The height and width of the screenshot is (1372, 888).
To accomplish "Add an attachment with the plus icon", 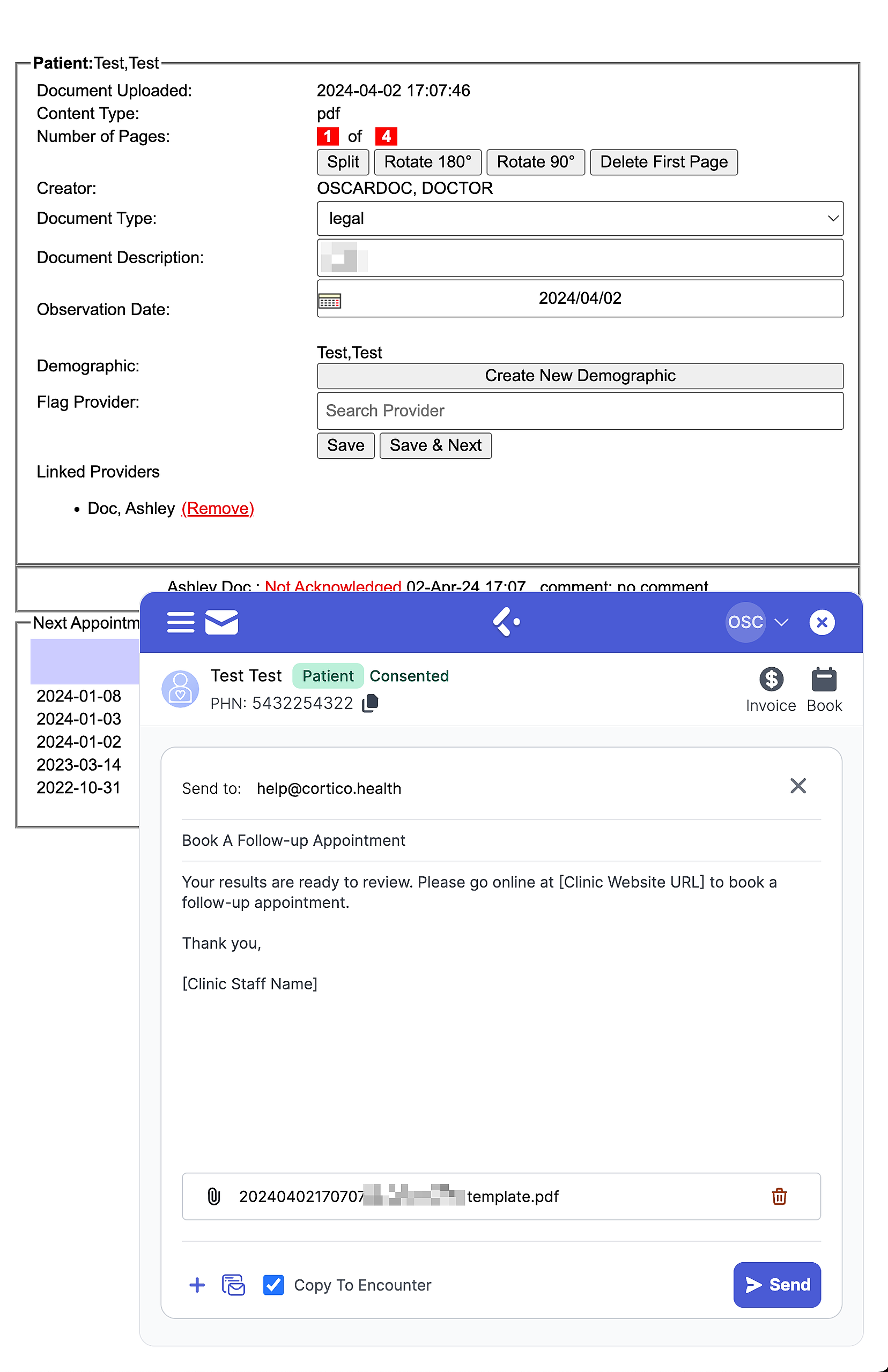I will [x=197, y=1285].
